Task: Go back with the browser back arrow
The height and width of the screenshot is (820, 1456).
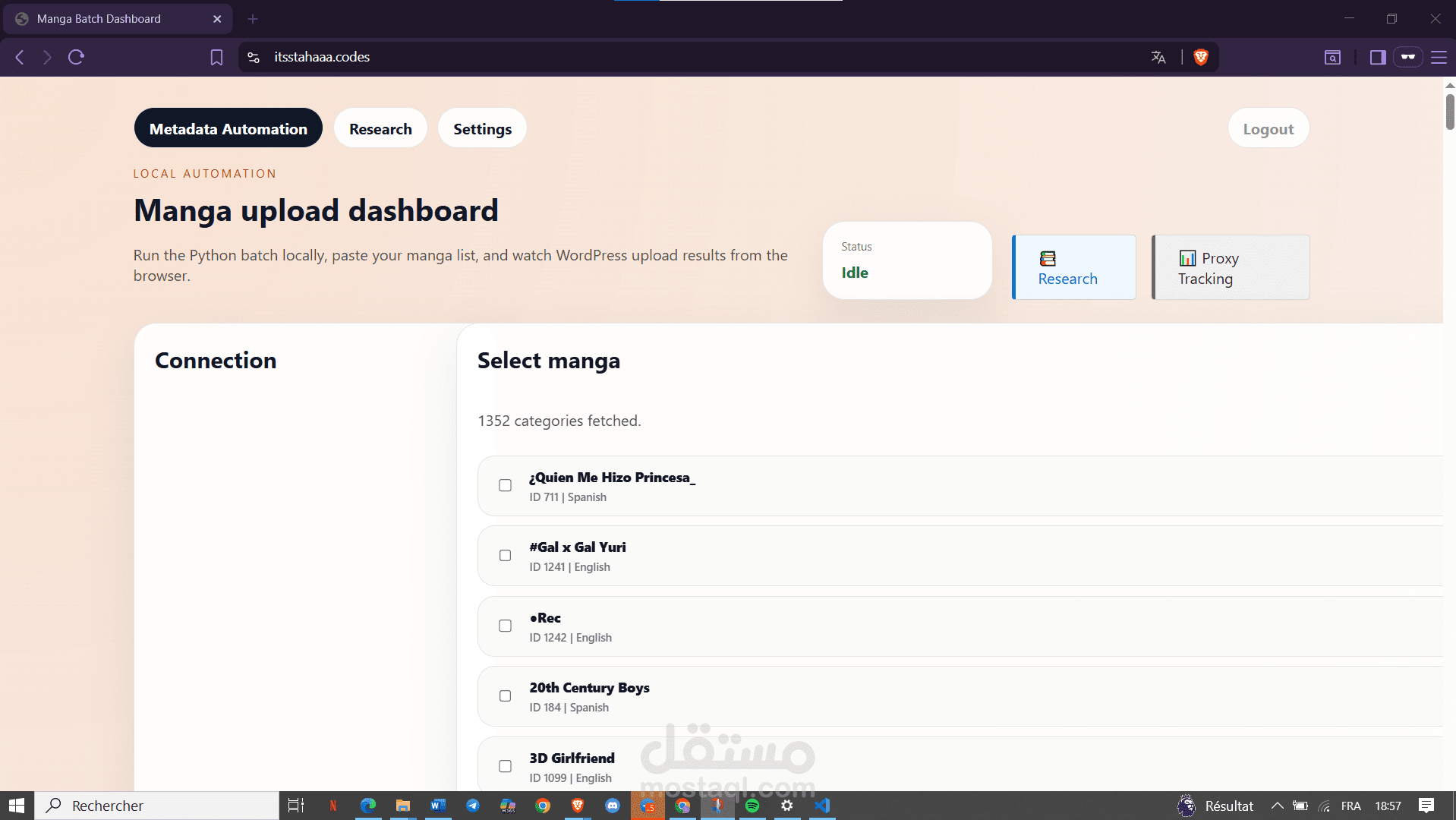Action: click(20, 57)
